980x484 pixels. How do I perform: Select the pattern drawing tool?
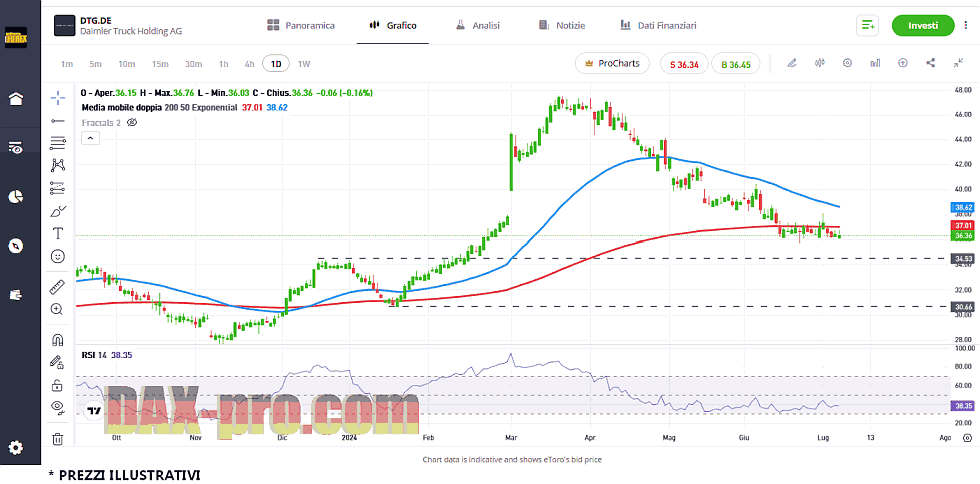58,165
